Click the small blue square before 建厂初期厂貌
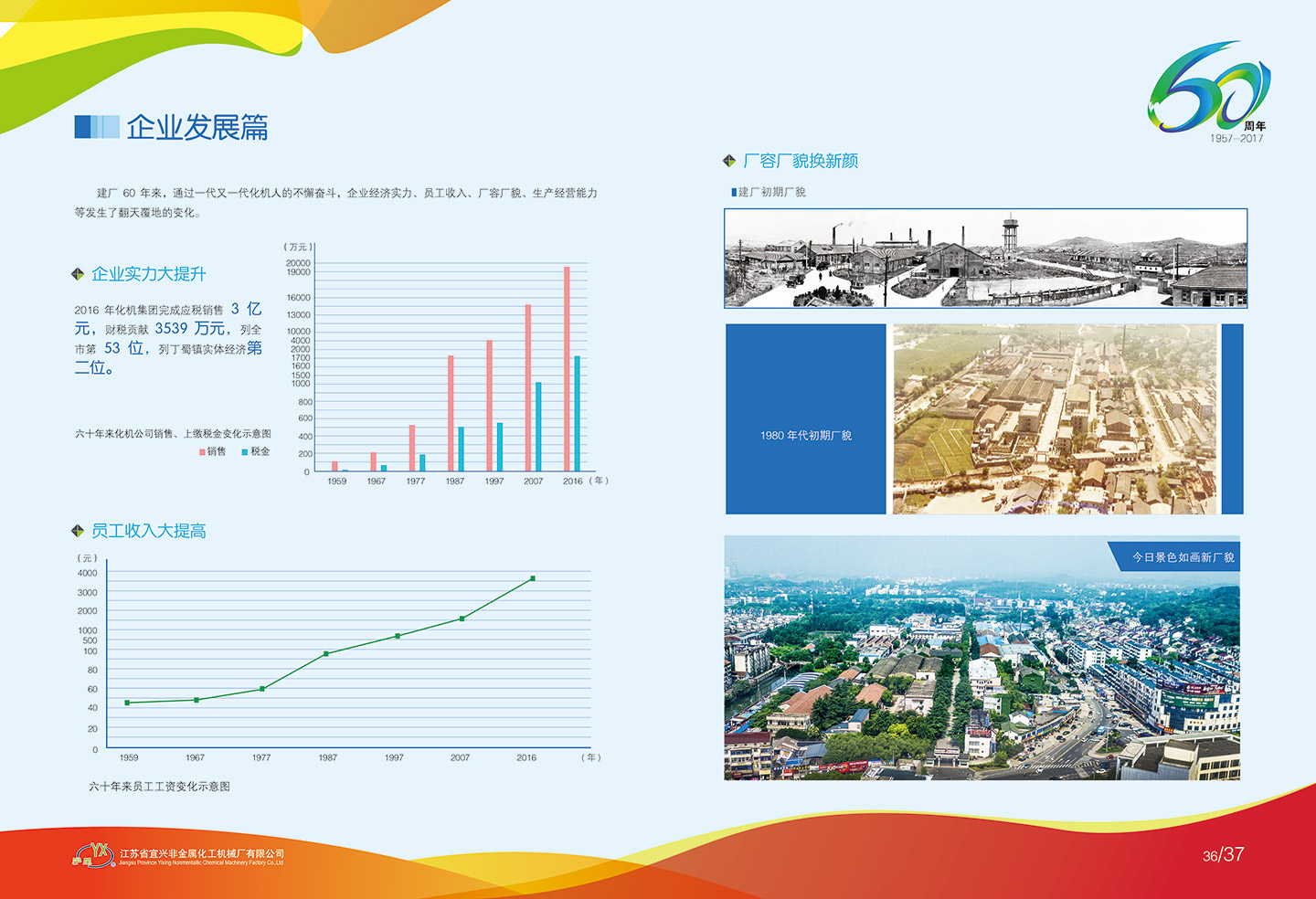Screen dimensions: 1316x899 733,193
